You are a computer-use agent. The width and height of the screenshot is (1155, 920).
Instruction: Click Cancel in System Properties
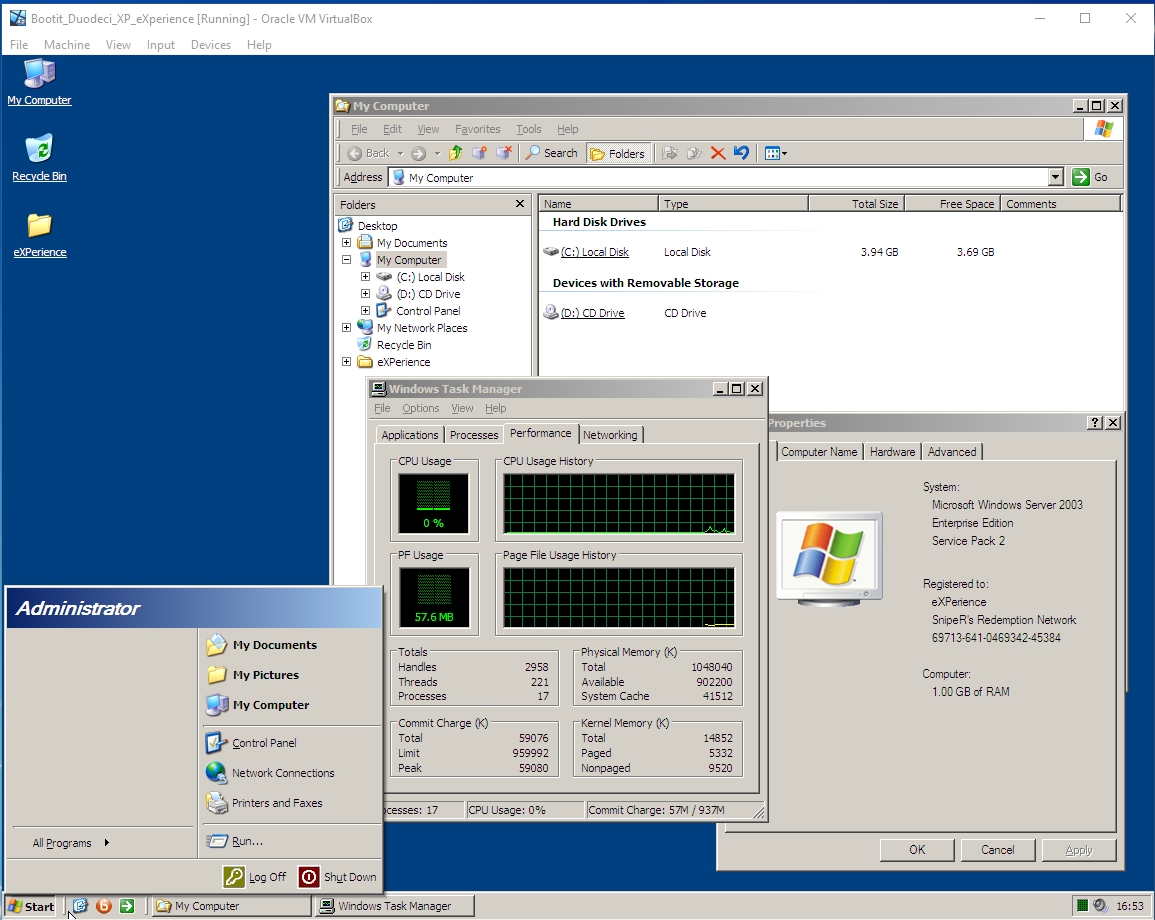(x=997, y=849)
